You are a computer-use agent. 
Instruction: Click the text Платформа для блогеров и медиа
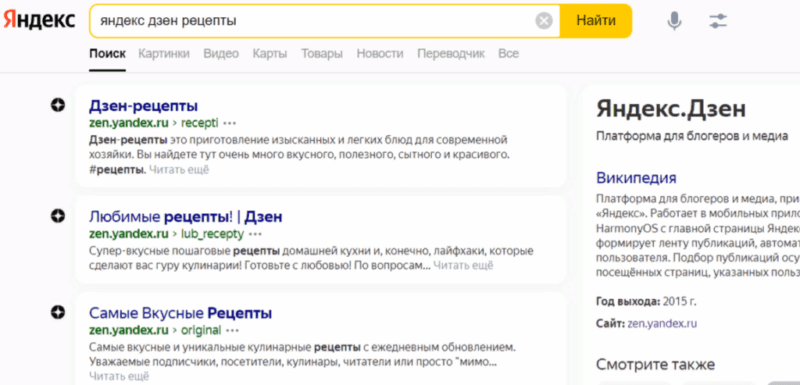click(692, 136)
